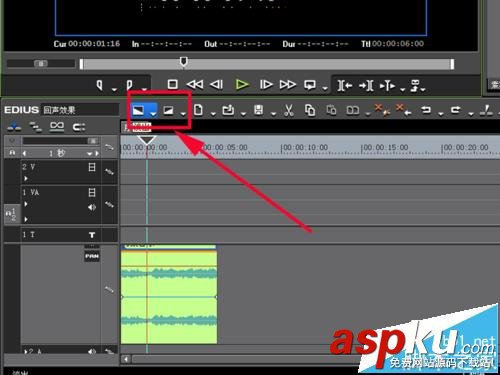
Task: Click the timeline ruler at 00:00:10:00
Action: coord(304,147)
